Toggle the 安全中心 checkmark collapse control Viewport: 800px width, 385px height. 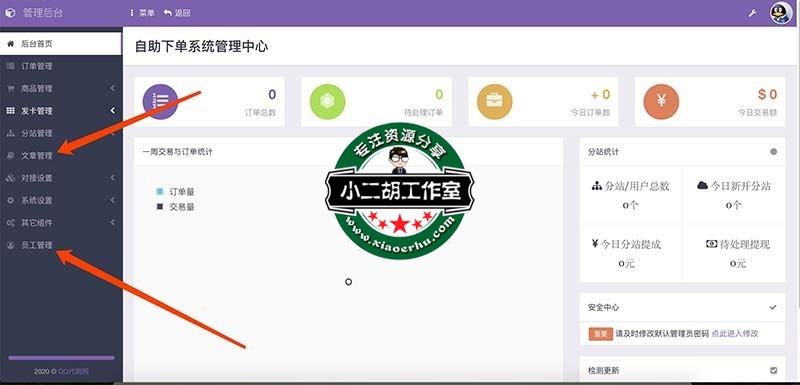773,307
